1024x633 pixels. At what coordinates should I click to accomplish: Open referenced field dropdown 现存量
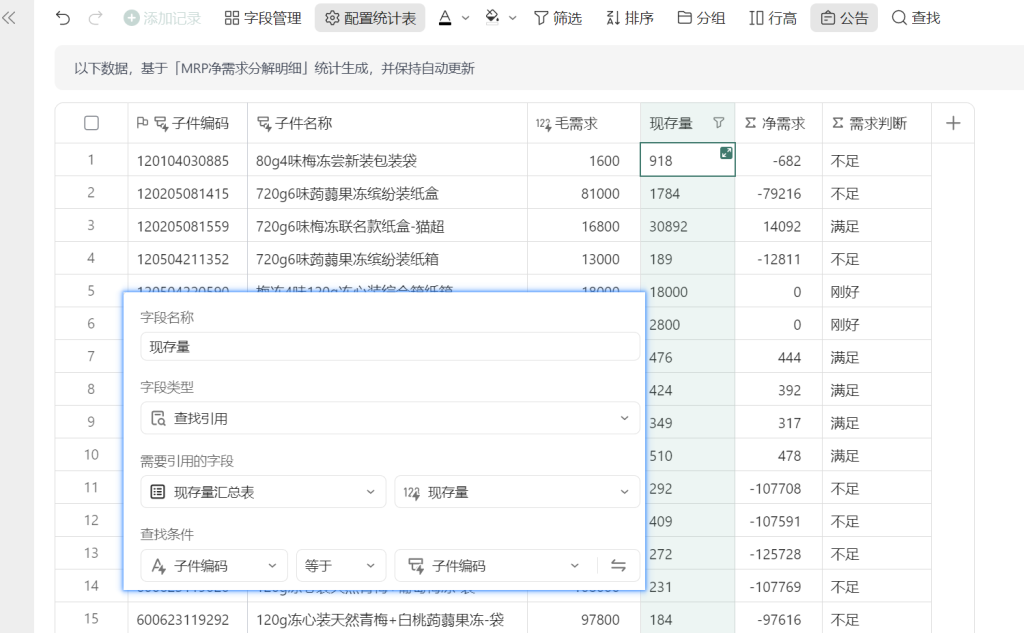click(x=517, y=492)
